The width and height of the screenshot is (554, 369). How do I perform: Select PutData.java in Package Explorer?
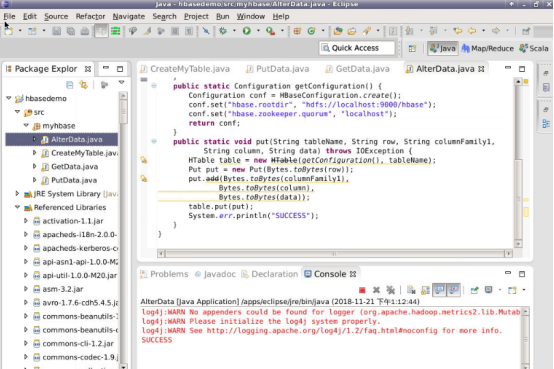click(x=74, y=180)
